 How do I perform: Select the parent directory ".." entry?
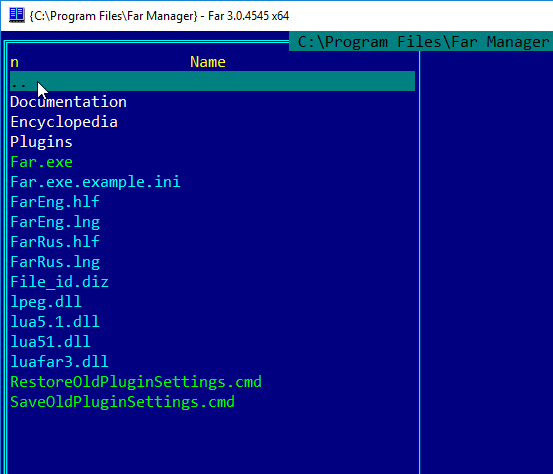coord(212,81)
